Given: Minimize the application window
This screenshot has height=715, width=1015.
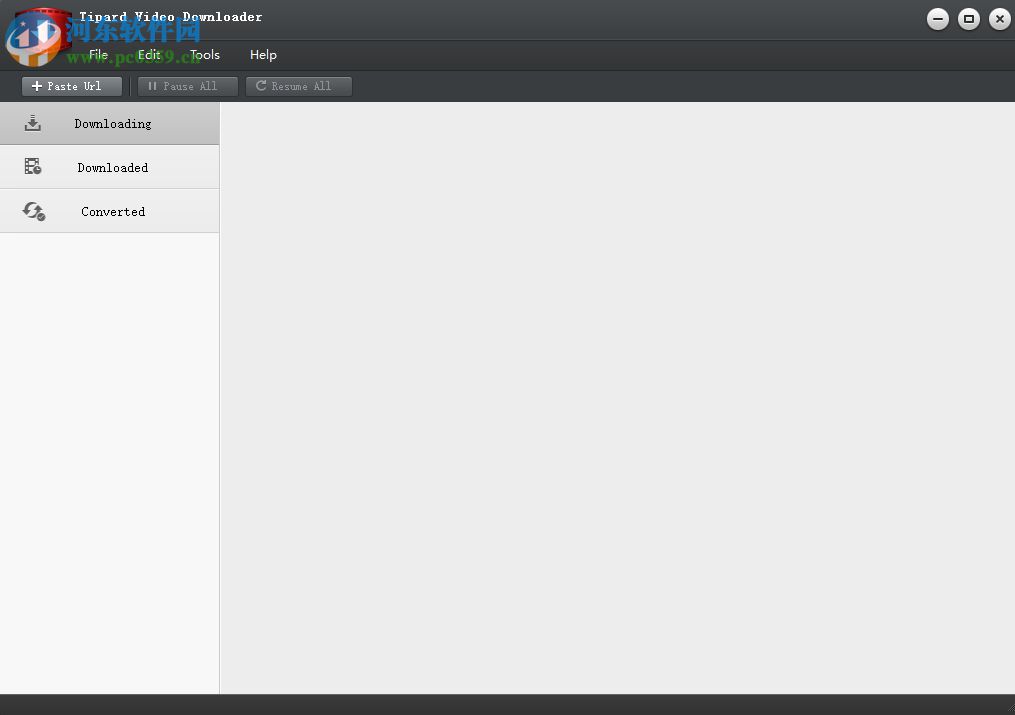Looking at the screenshot, I should pyautogui.click(x=937, y=18).
